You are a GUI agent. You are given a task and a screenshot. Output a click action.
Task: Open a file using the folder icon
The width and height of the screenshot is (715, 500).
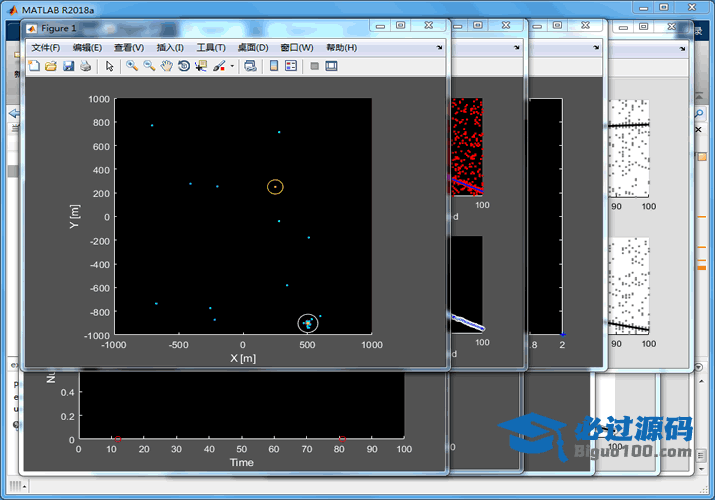[x=51, y=66]
